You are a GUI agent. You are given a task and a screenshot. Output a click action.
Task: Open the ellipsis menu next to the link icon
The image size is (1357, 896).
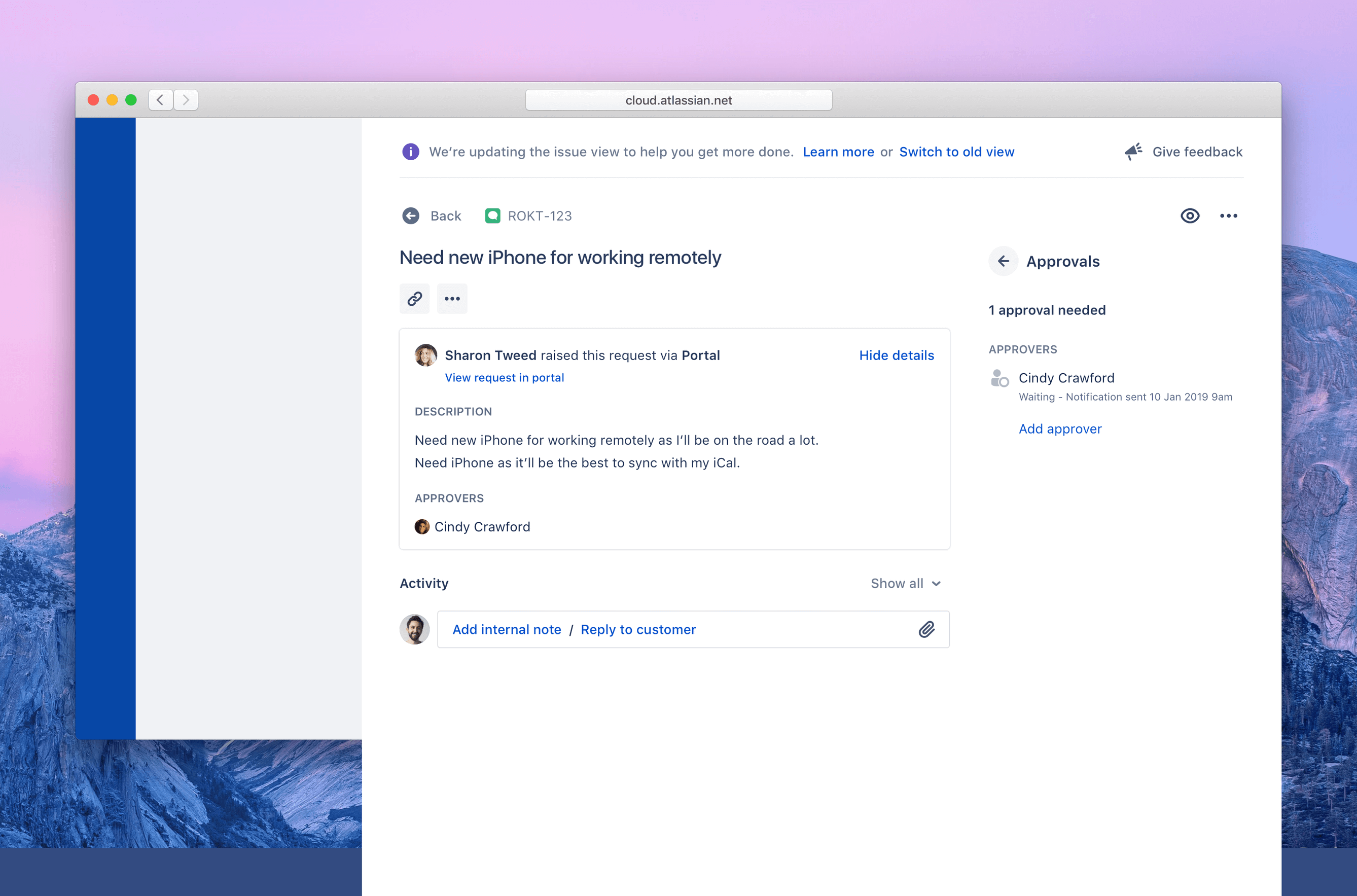coord(452,298)
